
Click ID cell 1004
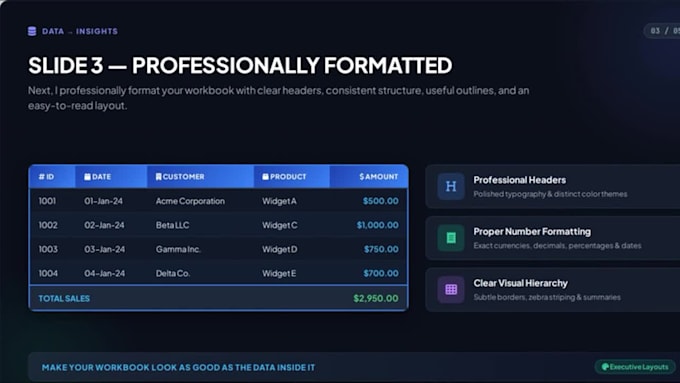(x=48, y=273)
